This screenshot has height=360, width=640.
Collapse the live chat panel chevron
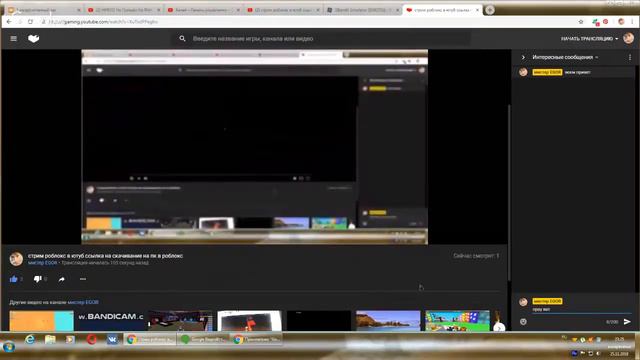click(x=523, y=57)
